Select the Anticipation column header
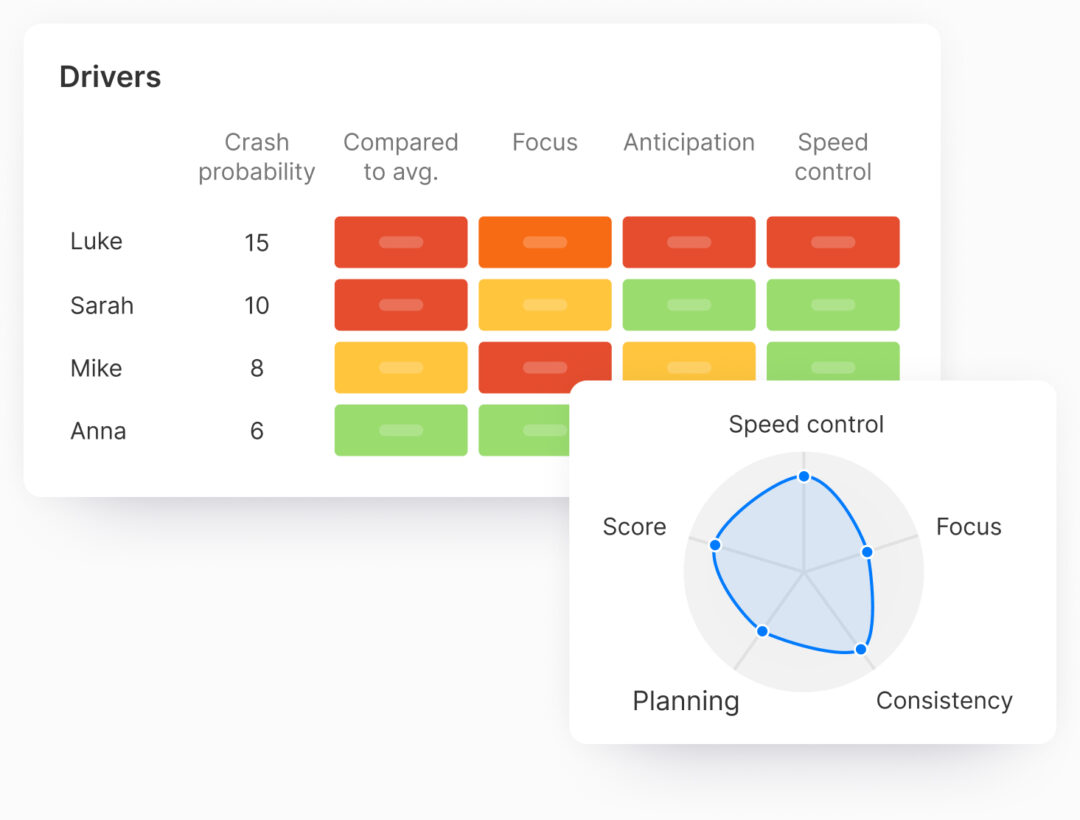The height and width of the screenshot is (820, 1080). (x=688, y=143)
